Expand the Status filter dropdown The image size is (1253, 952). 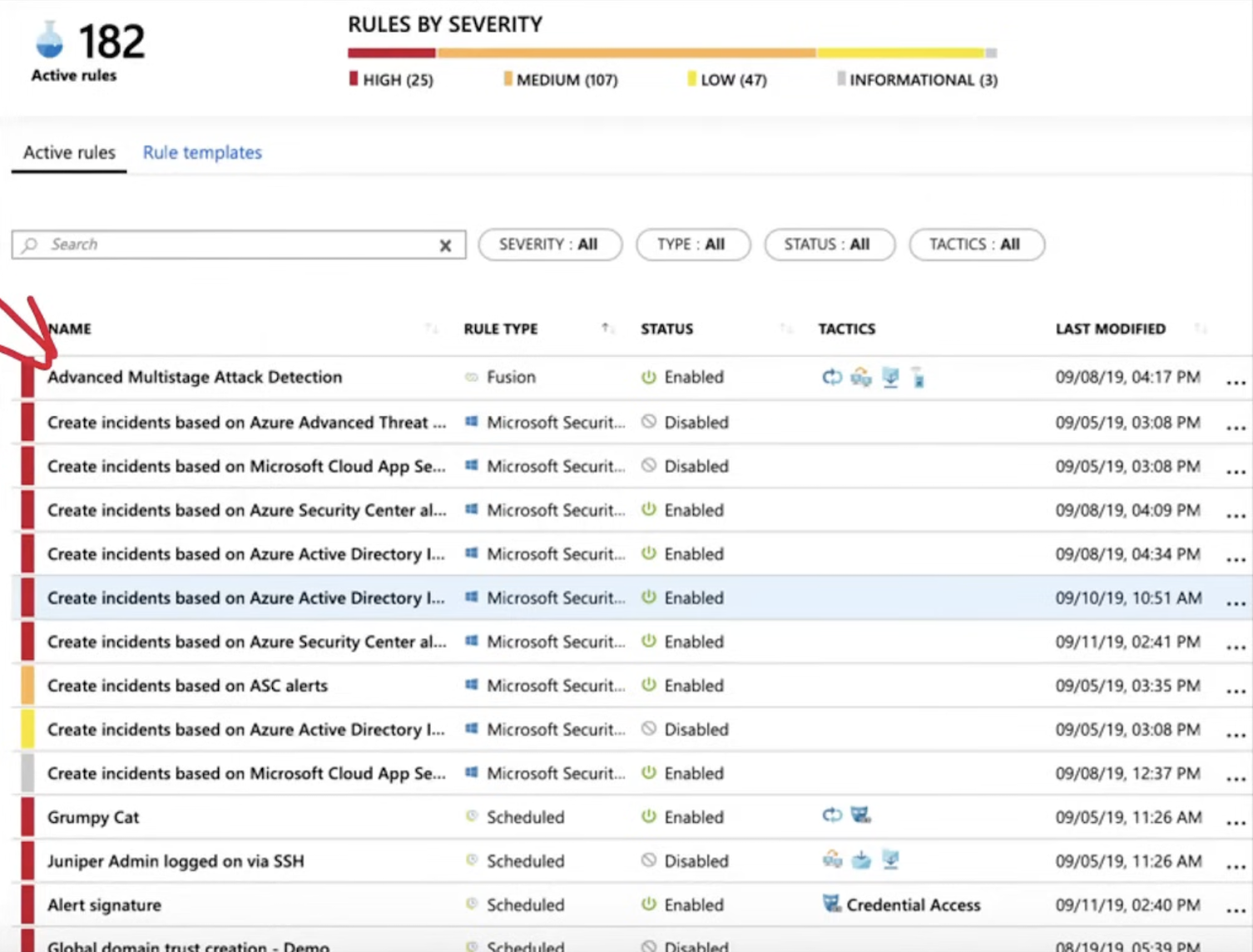[829, 245]
